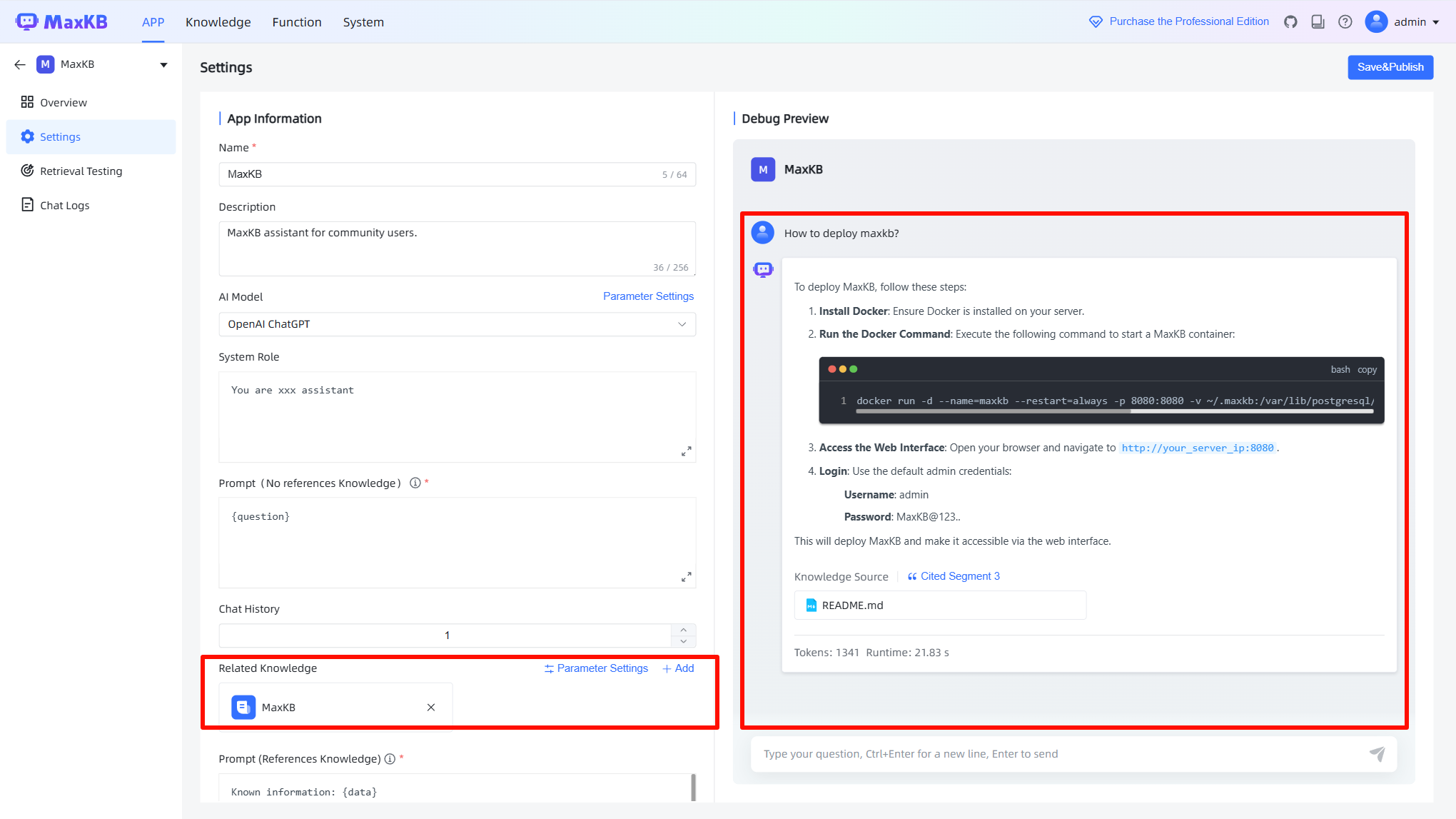Click the question input field at the bottom
The image size is (1456, 819).
1035,753
